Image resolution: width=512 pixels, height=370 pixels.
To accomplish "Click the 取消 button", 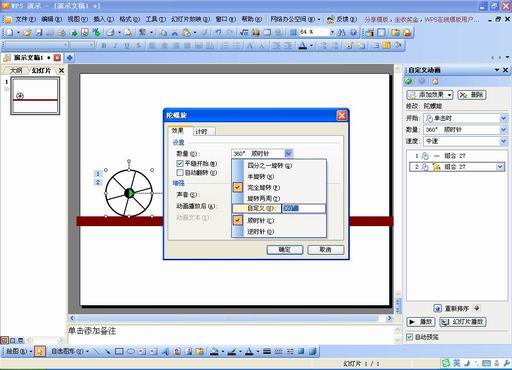I will [x=325, y=249].
